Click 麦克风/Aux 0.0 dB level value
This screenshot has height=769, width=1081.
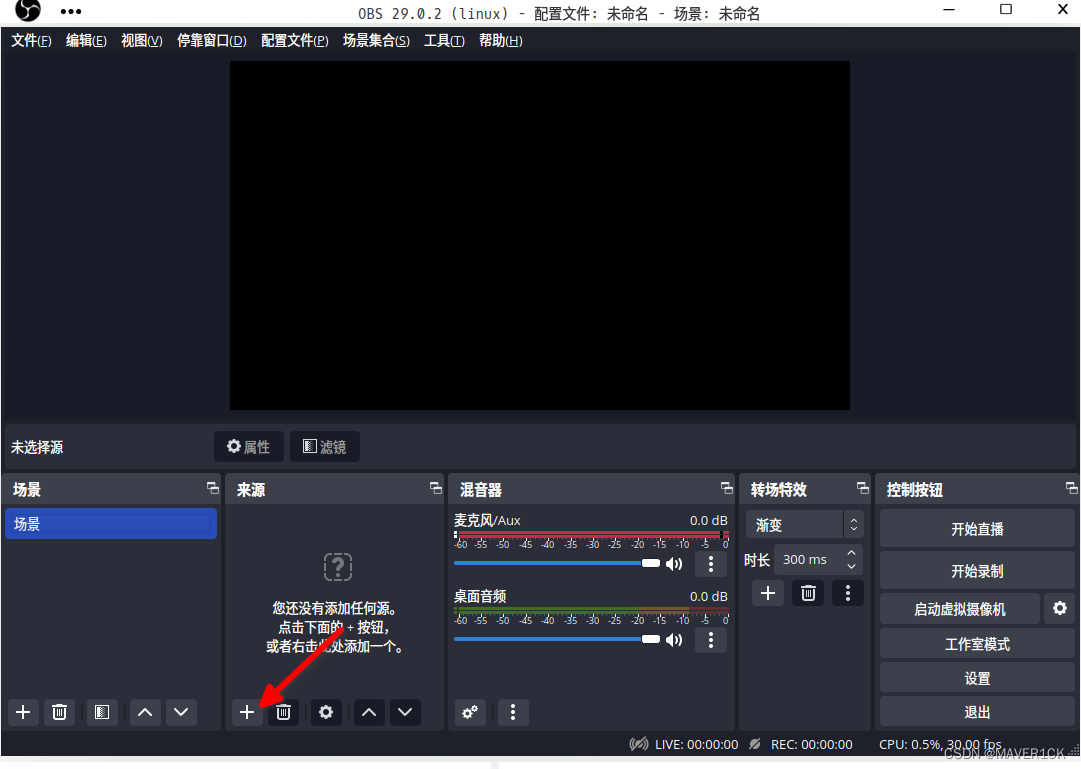tap(709, 521)
